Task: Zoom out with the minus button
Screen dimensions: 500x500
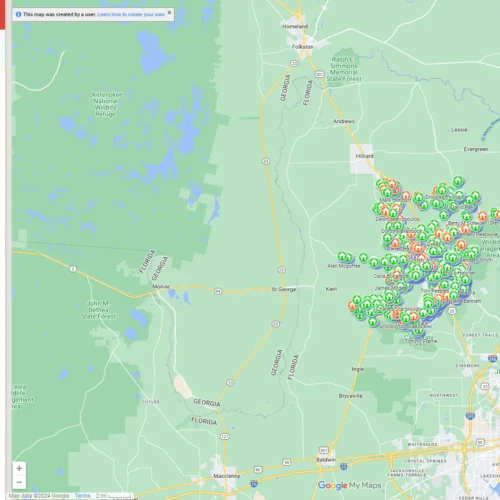Action: tap(19, 482)
